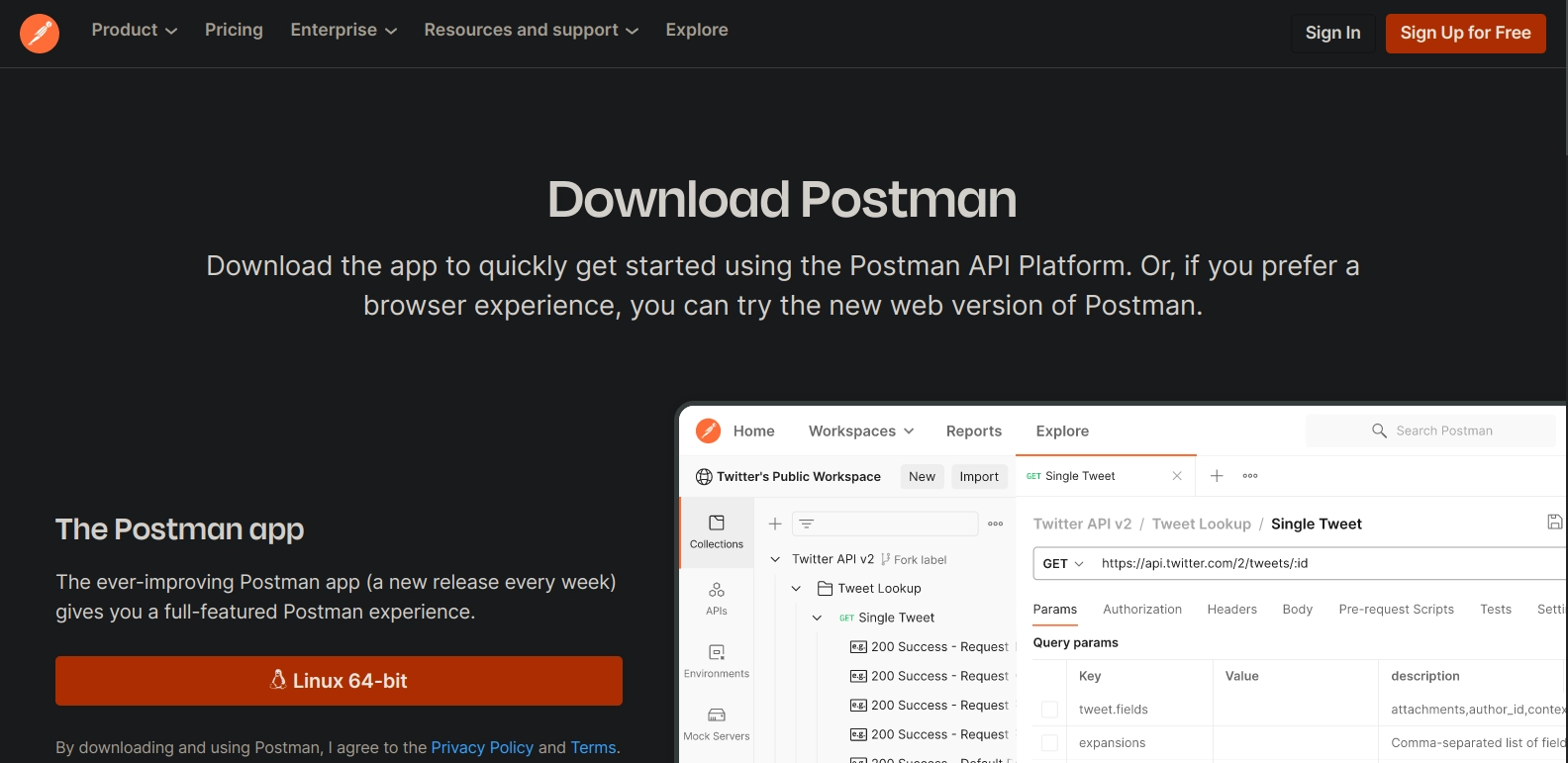Open the Mock Servers sidebar panel
1568x763 pixels.
(x=717, y=723)
